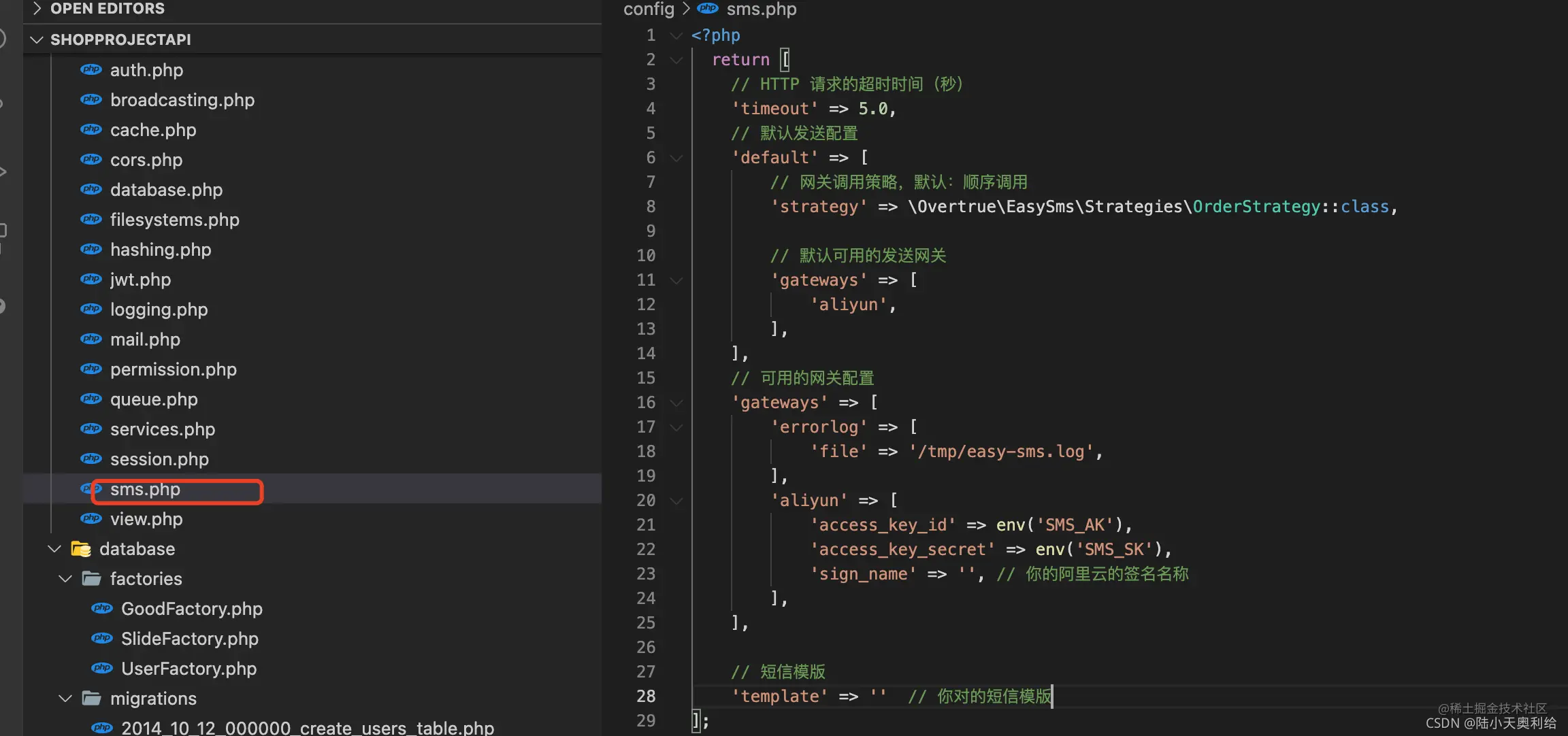Click line number 28 in the gutter
Image resolution: width=1568 pixels, height=736 pixels.
pyautogui.click(x=646, y=697)
